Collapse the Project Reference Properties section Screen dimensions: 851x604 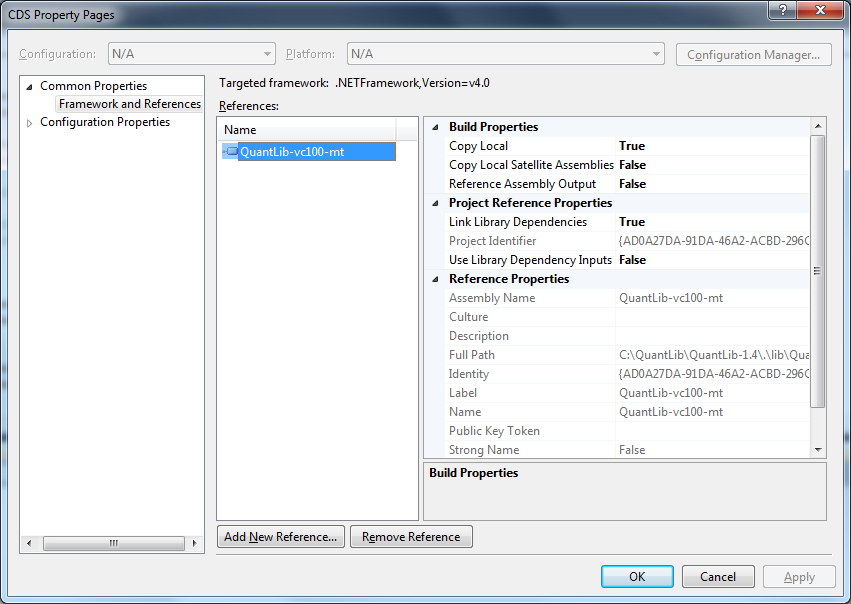click(x=434, y=203)
